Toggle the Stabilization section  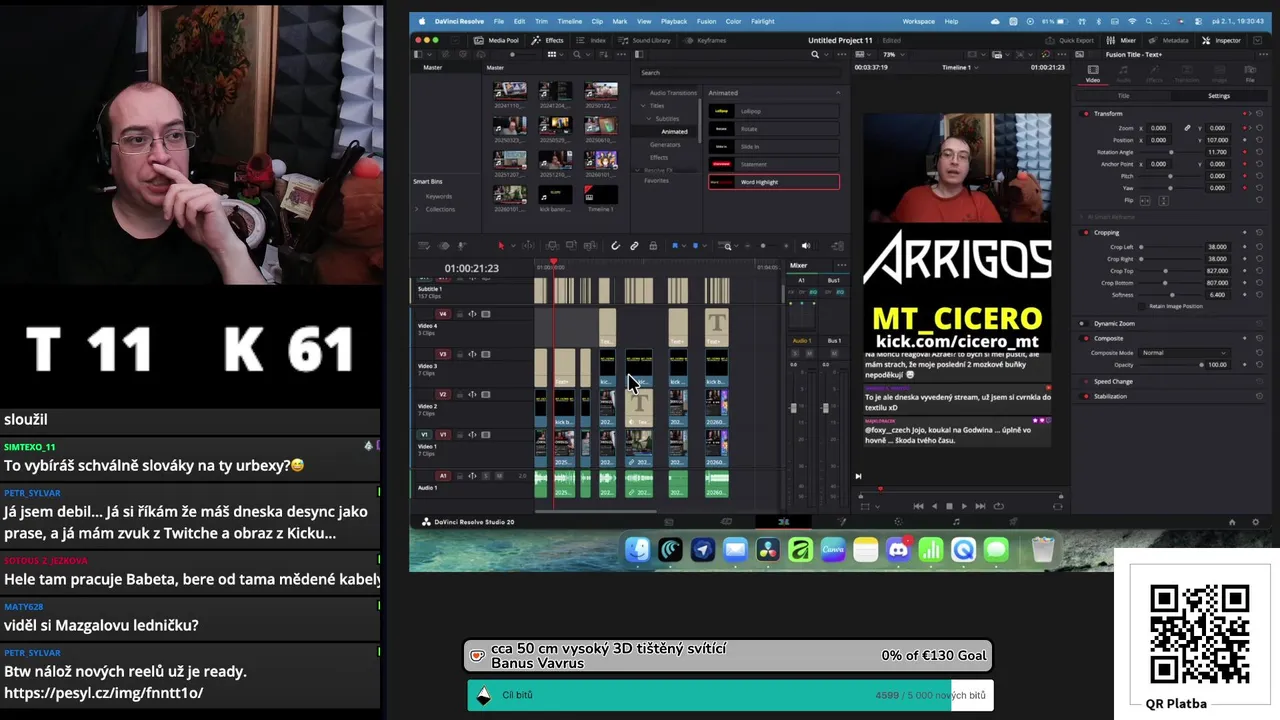click(1086, 396)
